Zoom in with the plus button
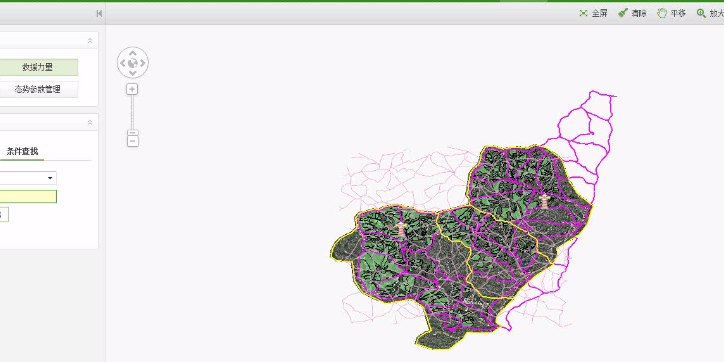Viewport: 724px width, 362px height. point(133,89)
